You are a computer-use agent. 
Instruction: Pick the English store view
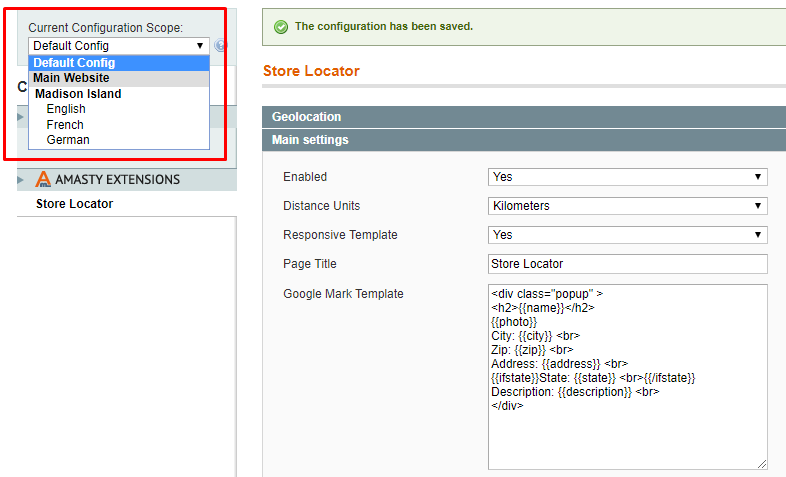click(x=66, y=109)
